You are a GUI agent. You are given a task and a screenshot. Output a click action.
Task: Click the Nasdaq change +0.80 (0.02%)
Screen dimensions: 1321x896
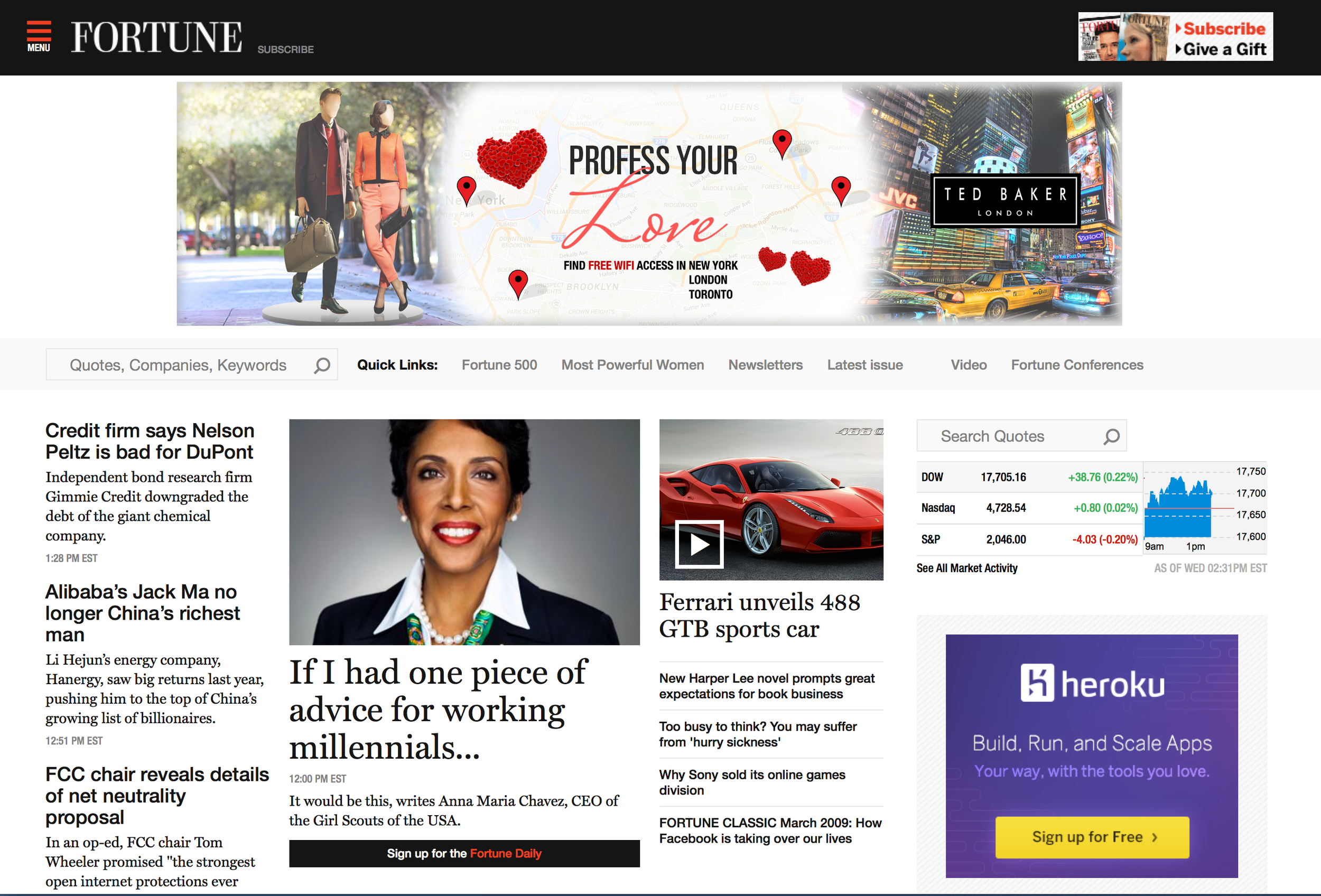pyautogui.click(x=1105, y=508)
